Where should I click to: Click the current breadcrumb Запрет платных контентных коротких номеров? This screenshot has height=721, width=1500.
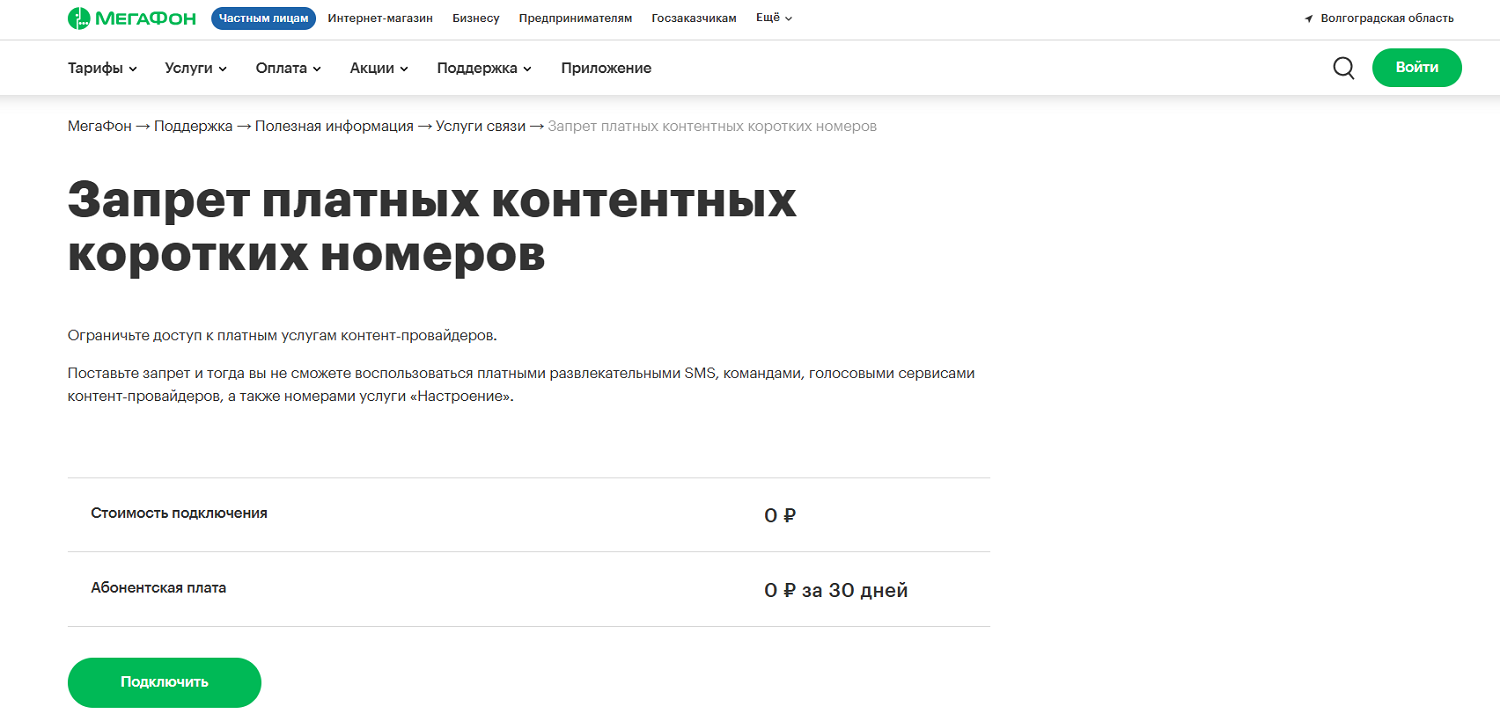[x=712, y=126]
